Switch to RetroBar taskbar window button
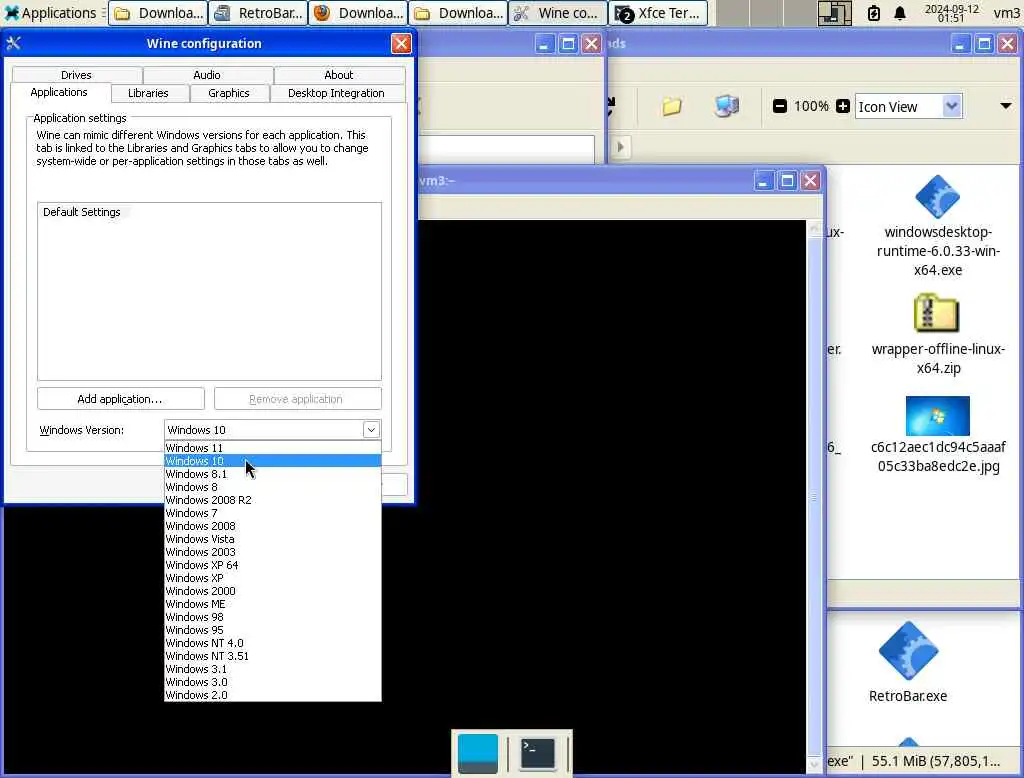Viewport: 1024px width, 778px height. coord(259,13)
